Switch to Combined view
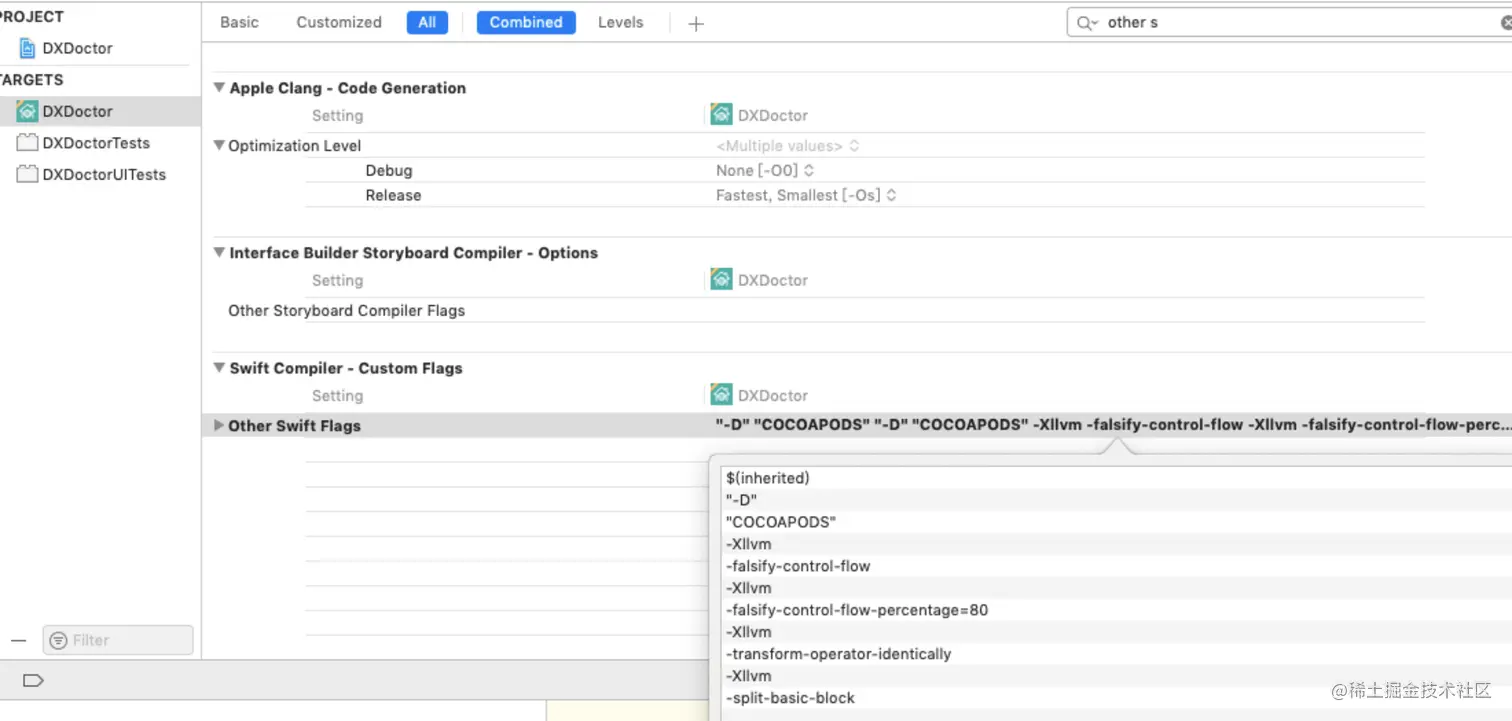Viewport: 1512px width, 721px height. click(x=526, y=22)
